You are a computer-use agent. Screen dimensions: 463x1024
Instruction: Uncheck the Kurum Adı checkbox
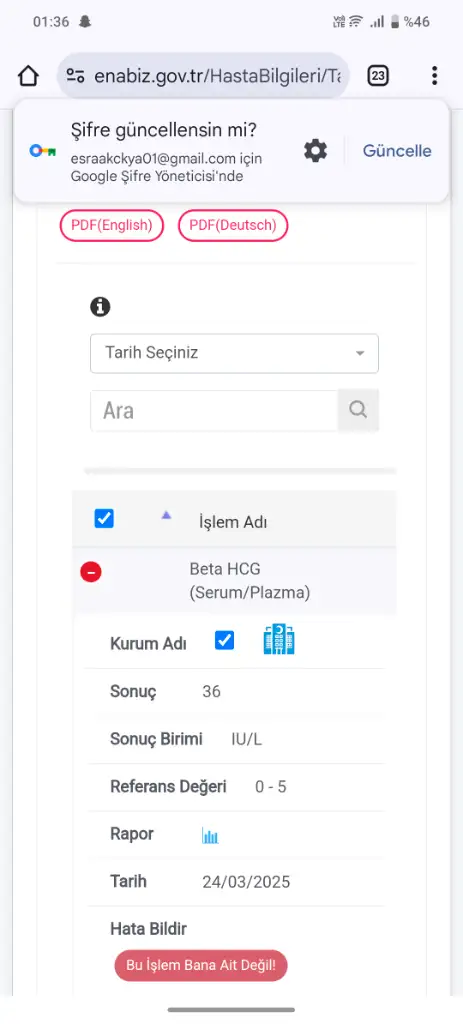tap(225, 641)
